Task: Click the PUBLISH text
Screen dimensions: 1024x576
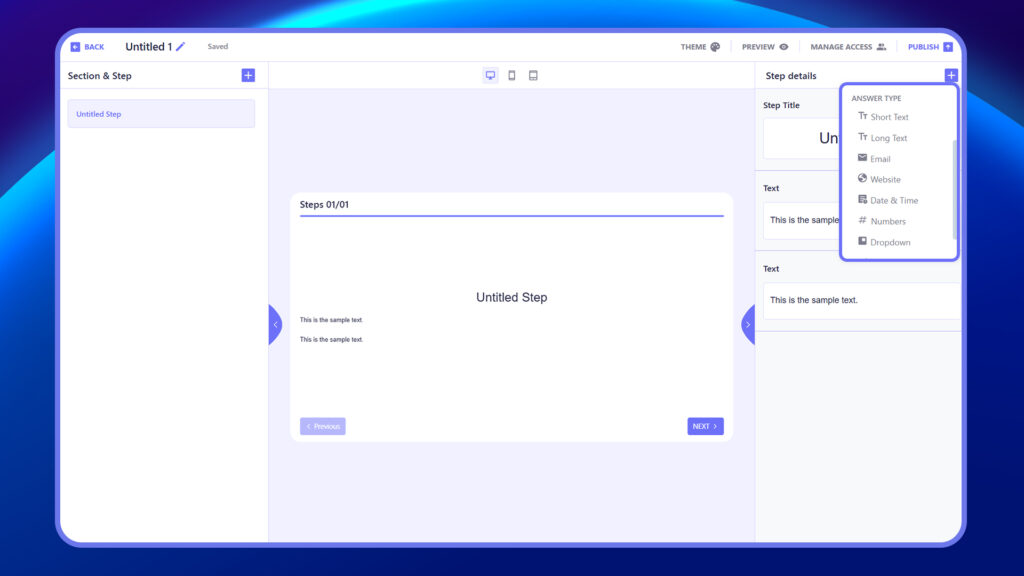Action: [923, 47]
